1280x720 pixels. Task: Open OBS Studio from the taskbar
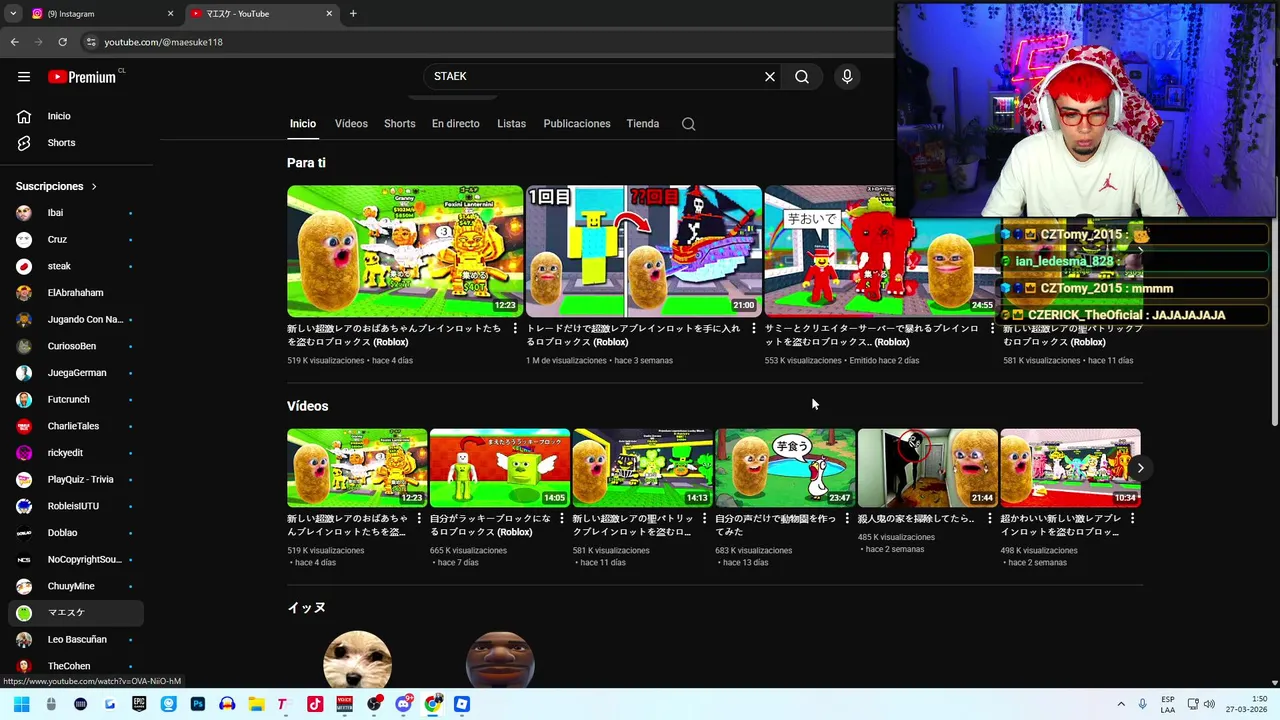(374, 704)
